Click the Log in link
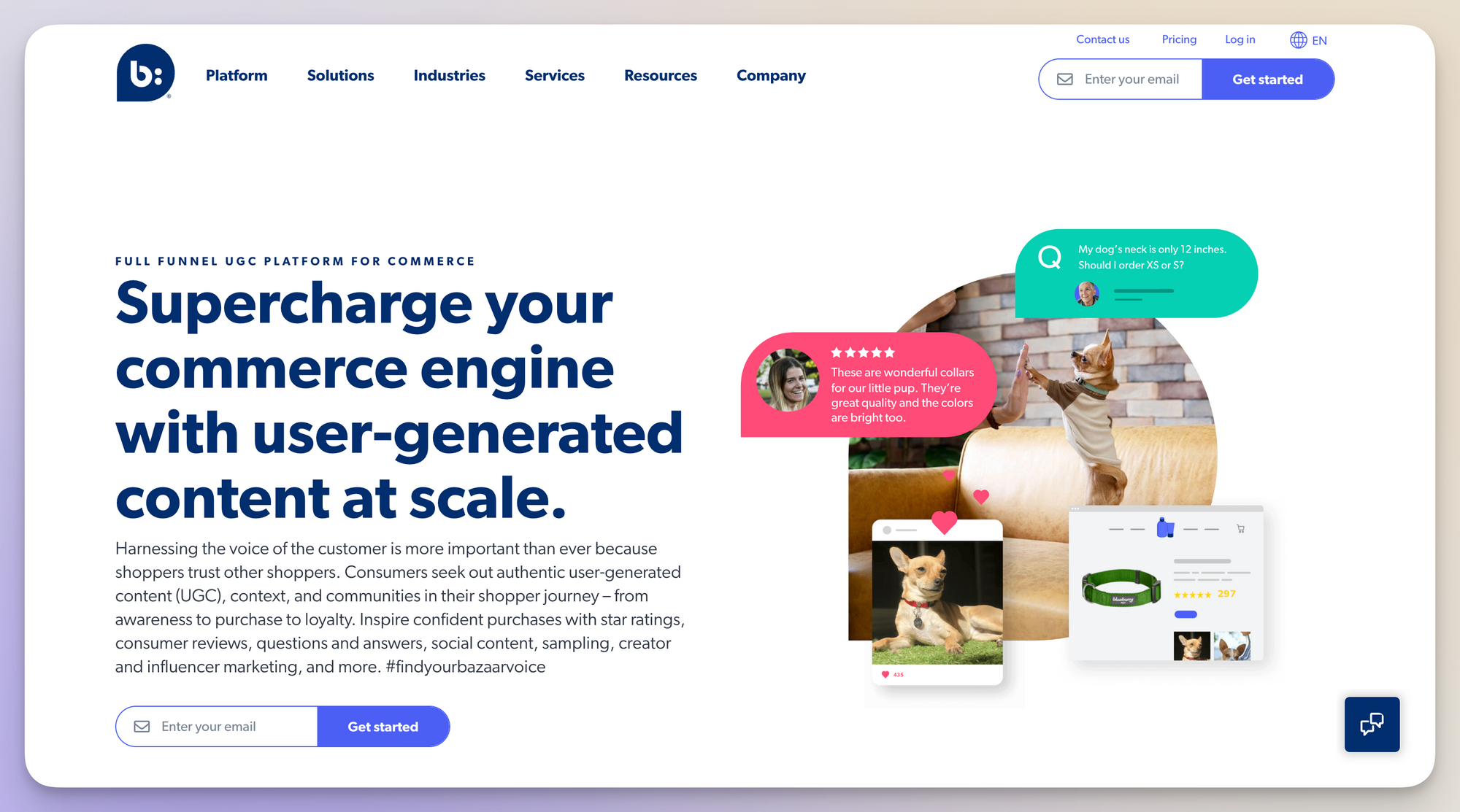Screen dimensions: 1460x812 point(1240,40)
